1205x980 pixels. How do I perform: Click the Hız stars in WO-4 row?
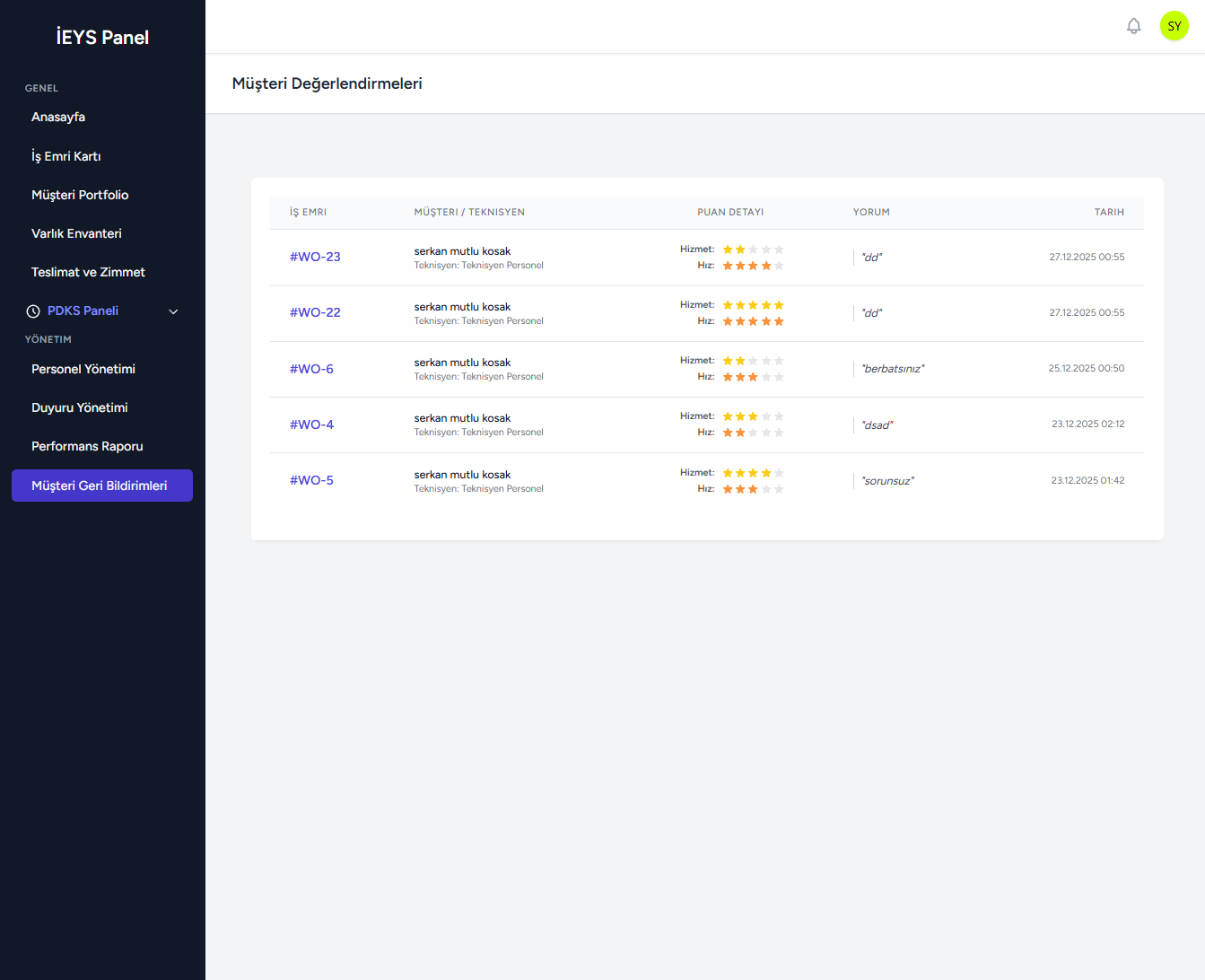[x=753, y=433]
